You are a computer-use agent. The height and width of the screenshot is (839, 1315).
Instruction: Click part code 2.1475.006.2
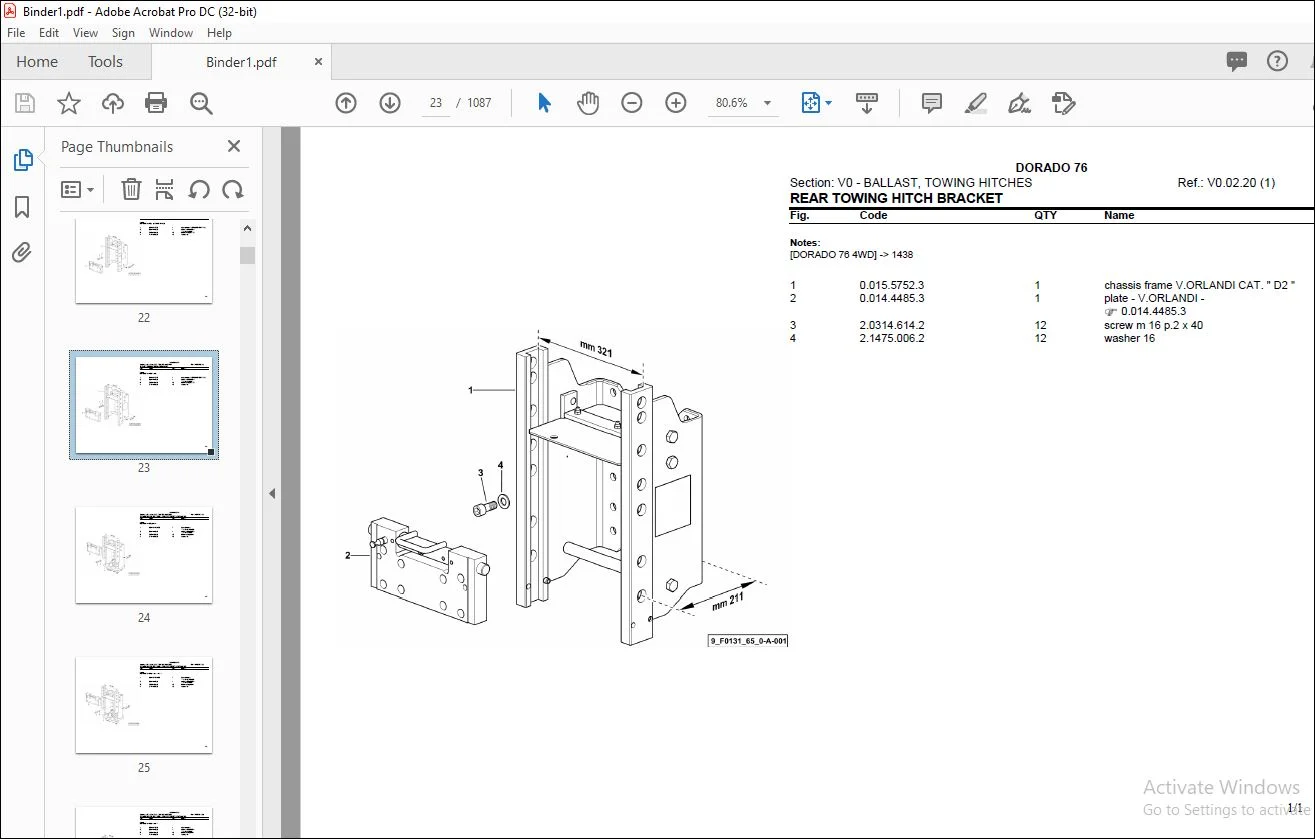892,338
